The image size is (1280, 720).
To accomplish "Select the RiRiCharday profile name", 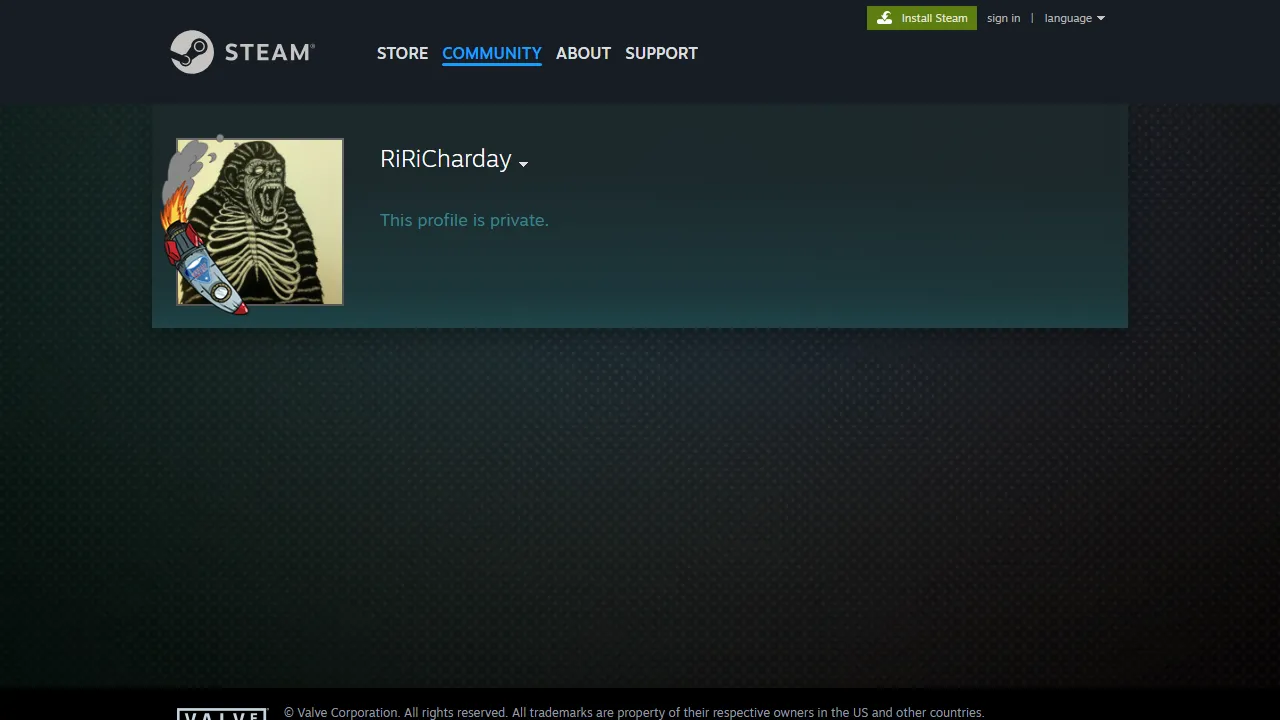I will (x=445, y=159).
